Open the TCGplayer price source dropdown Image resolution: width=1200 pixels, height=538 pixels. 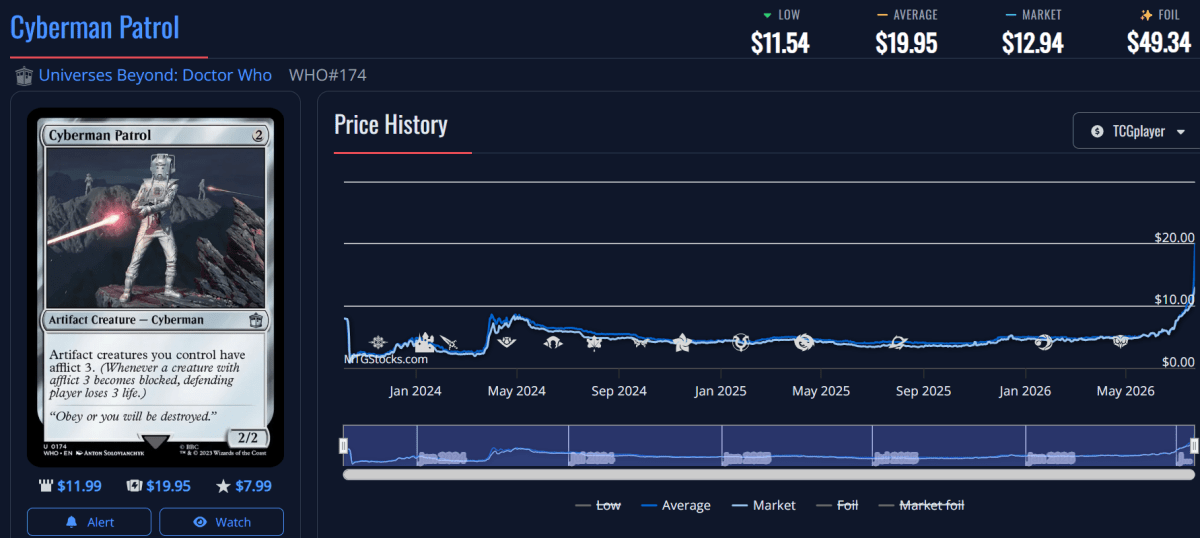click(x=1136, y=131)
